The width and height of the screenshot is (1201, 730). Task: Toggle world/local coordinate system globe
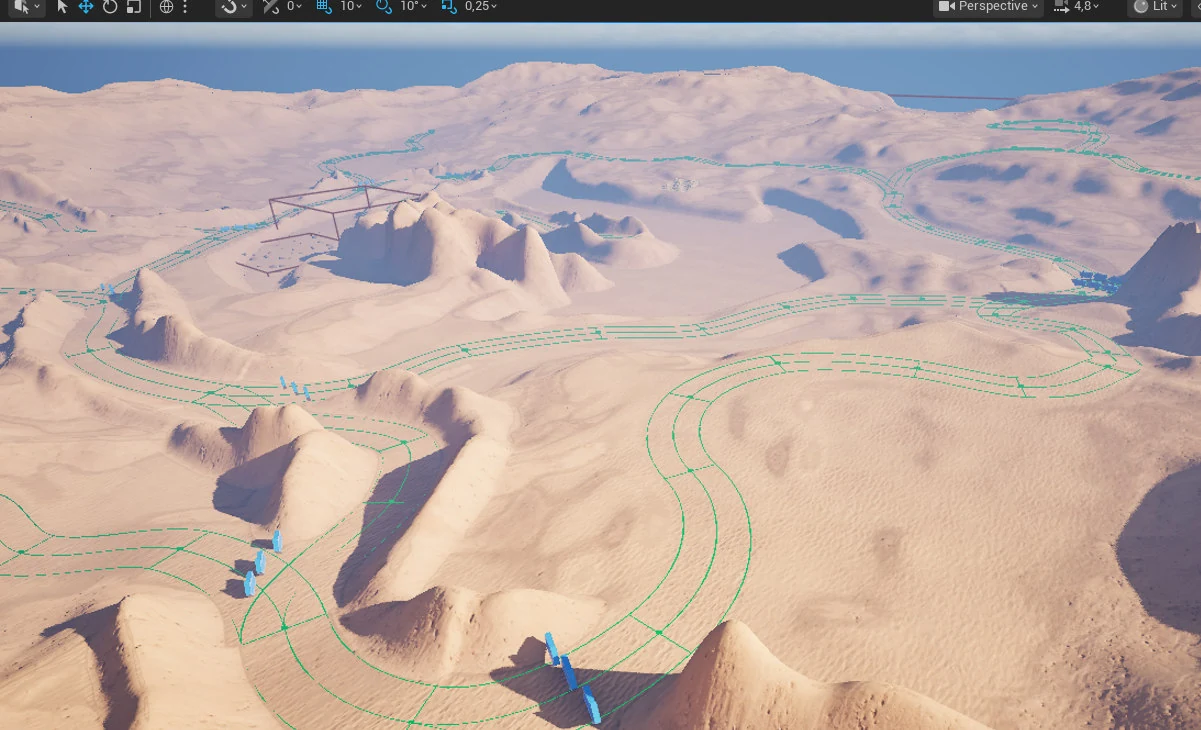166,7
